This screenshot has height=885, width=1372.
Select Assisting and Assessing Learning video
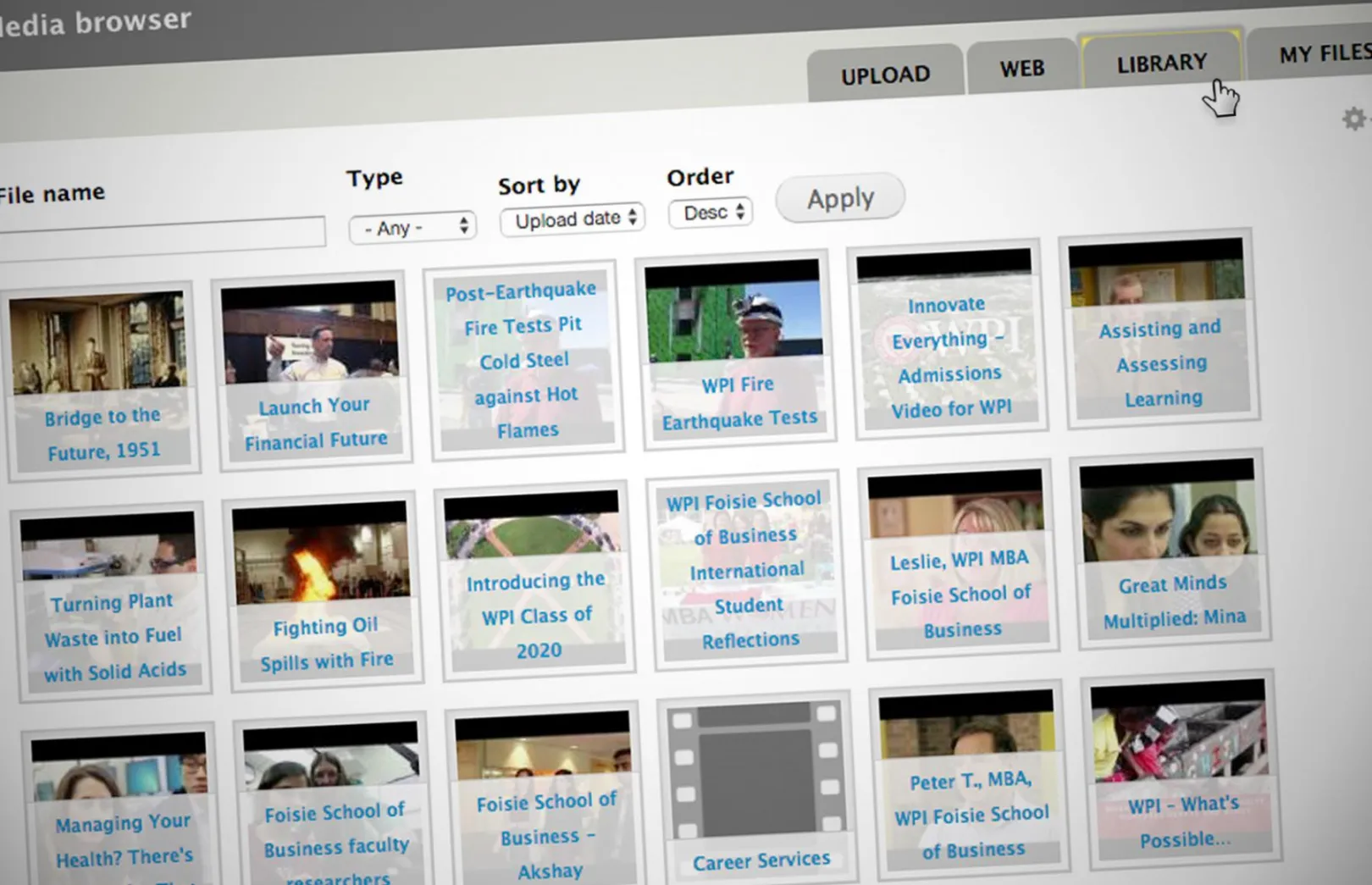coord(1159,329)
